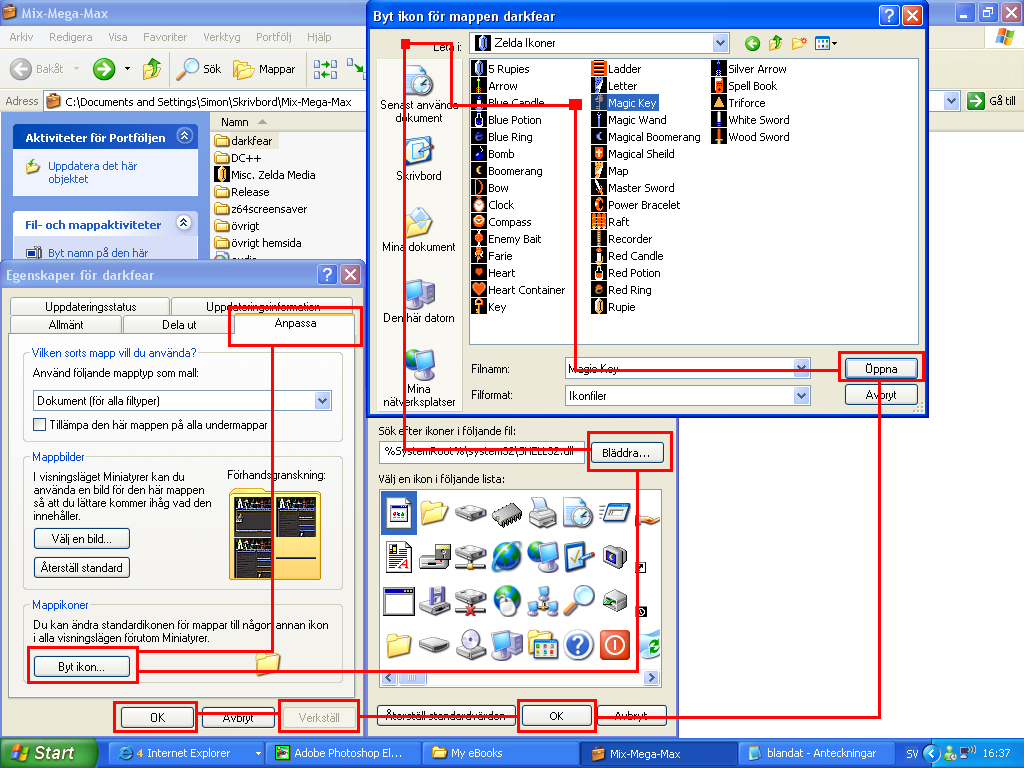The image size is (1024, 768).
Task: Select the Misc. Zelda Media item
Action: 265,174
